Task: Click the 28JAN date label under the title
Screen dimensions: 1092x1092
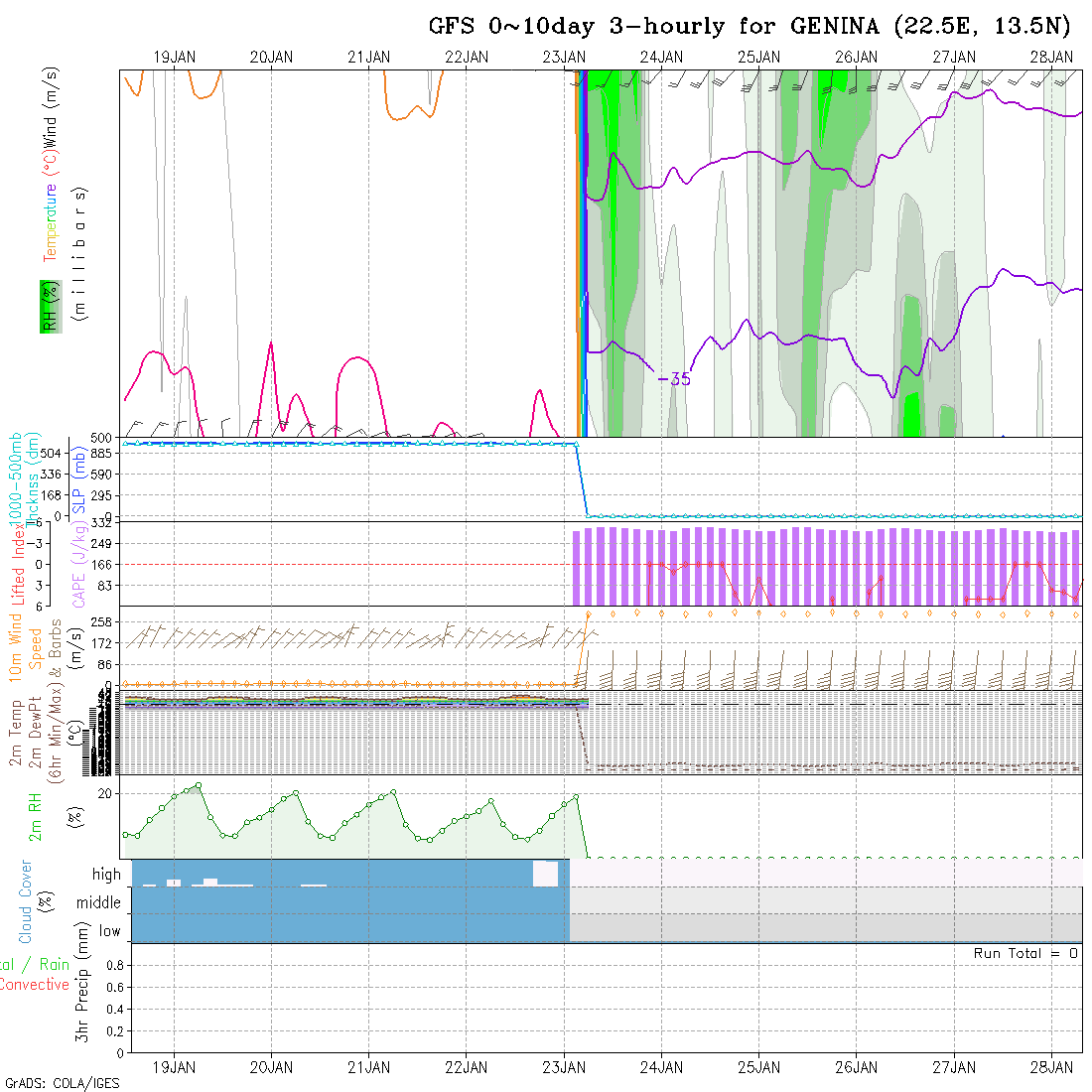Action: tap(1051, 58)
